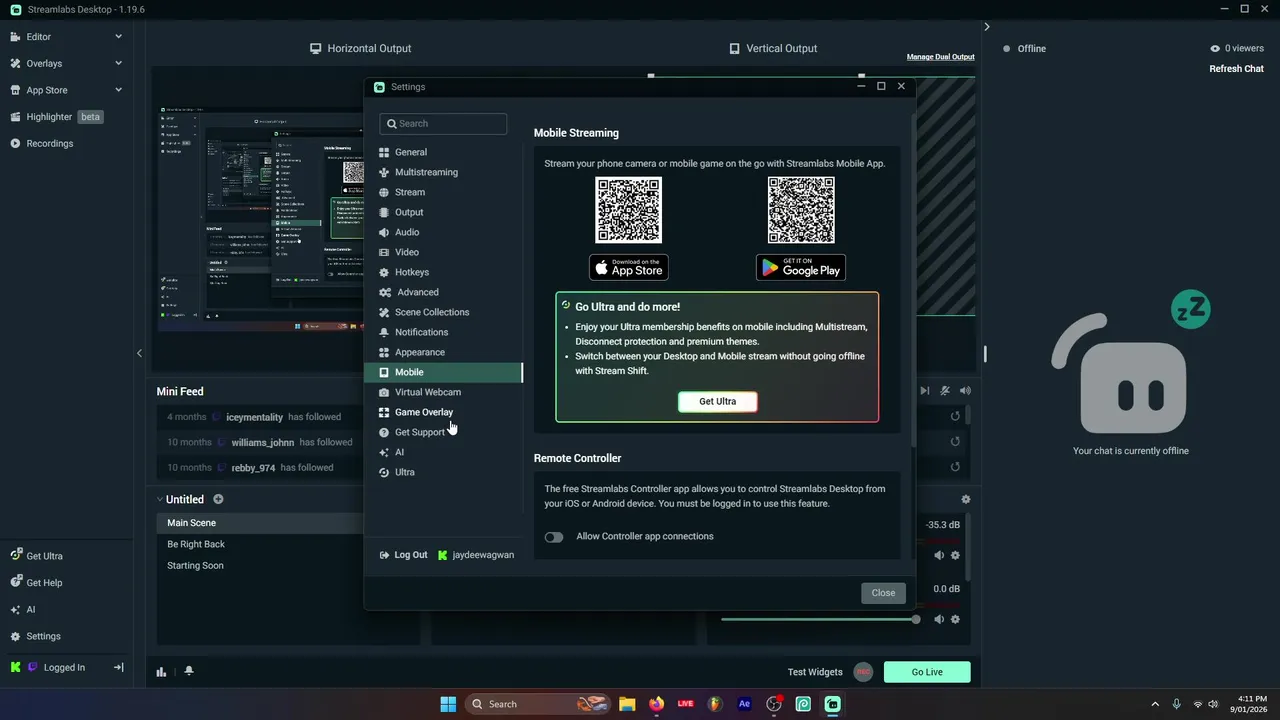Image resolution: width=1280 pixels, height=720 pixels.
Task: Click Manage Dual Output link
Action: [940, 57]
